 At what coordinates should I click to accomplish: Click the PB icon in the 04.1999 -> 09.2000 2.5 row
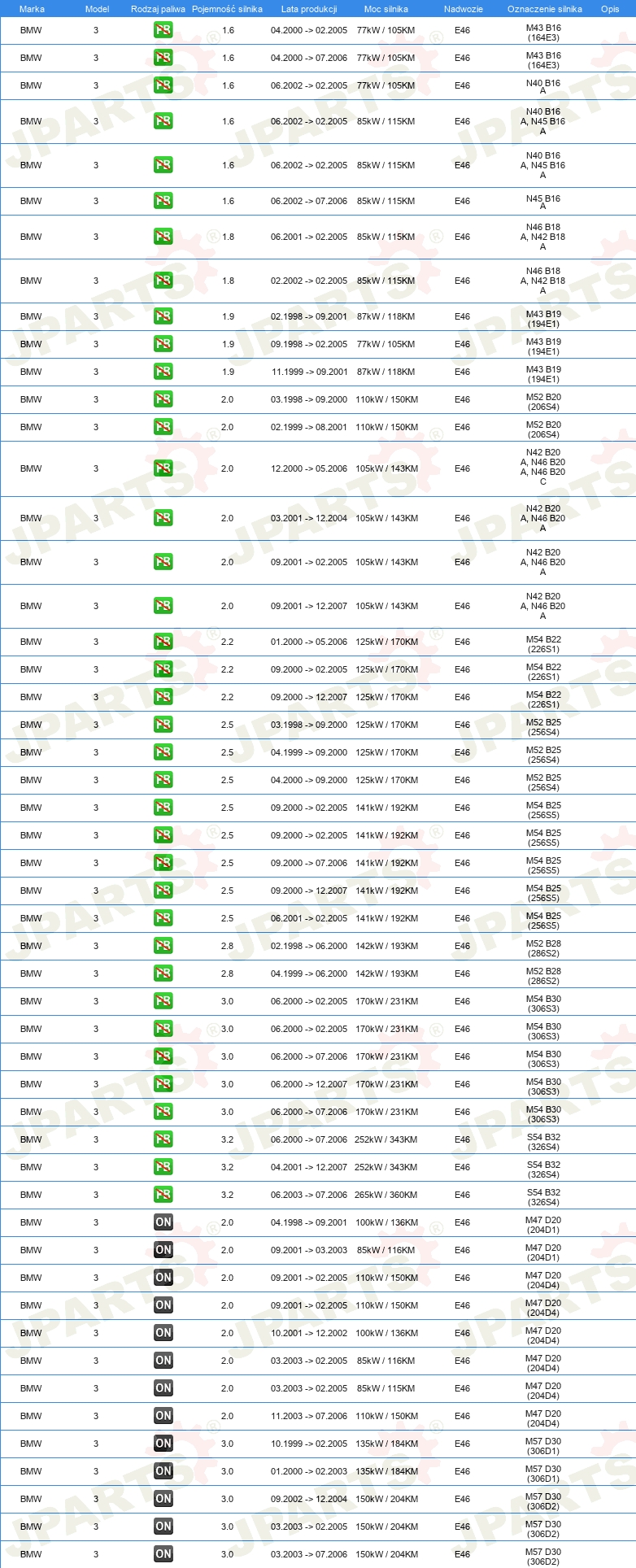(163, 753)
